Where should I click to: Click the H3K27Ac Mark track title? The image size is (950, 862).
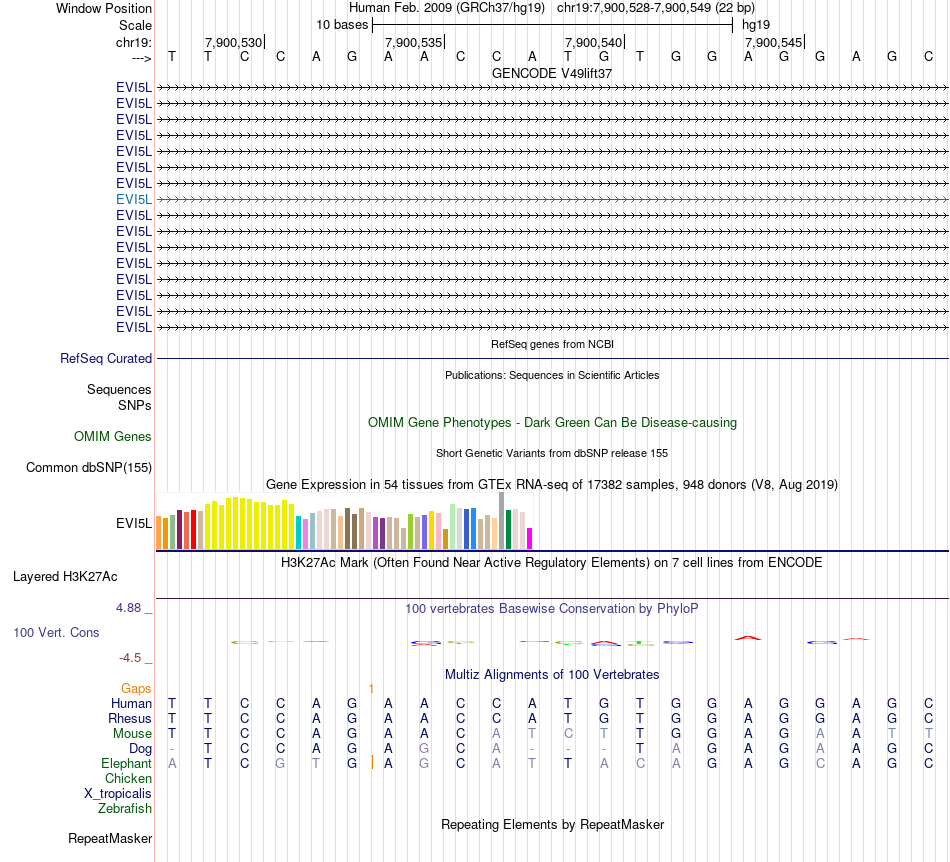[x=552, y=563]
